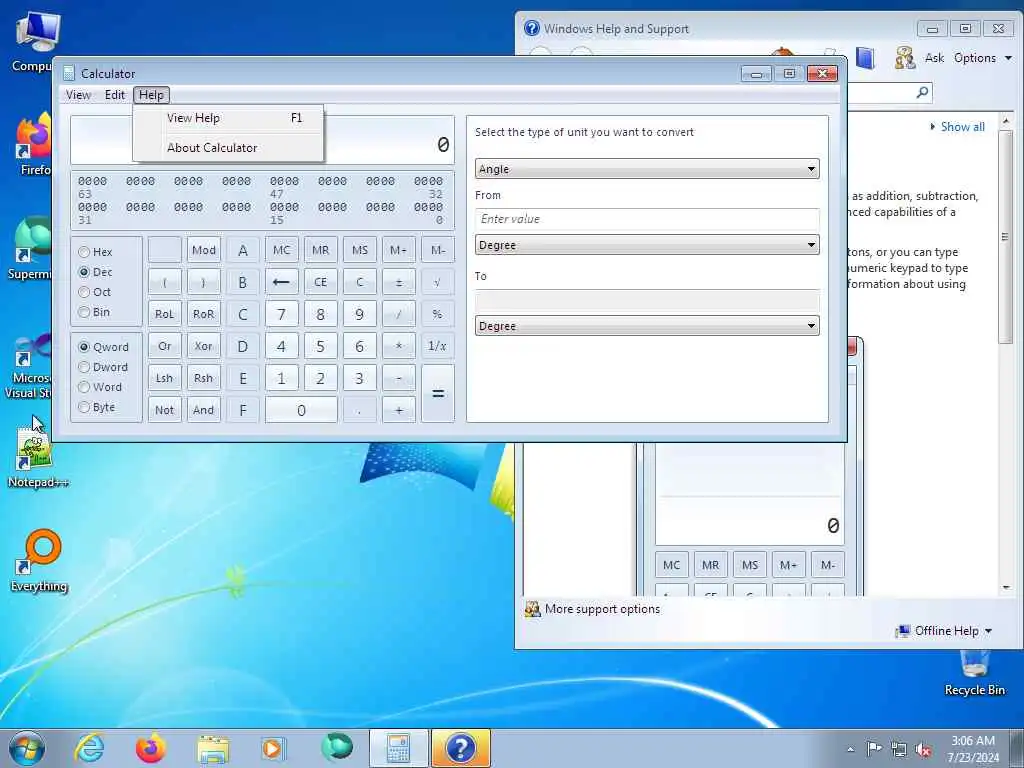Image resolution: width=1024 pixels, height=768 pixels.
Task: Click the And button
Action: pos(204,410)
